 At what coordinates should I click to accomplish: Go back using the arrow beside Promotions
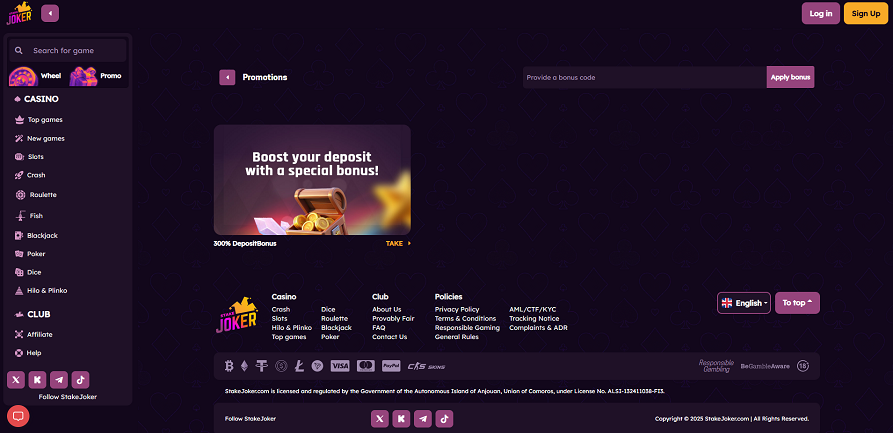(x=227, y=77)
